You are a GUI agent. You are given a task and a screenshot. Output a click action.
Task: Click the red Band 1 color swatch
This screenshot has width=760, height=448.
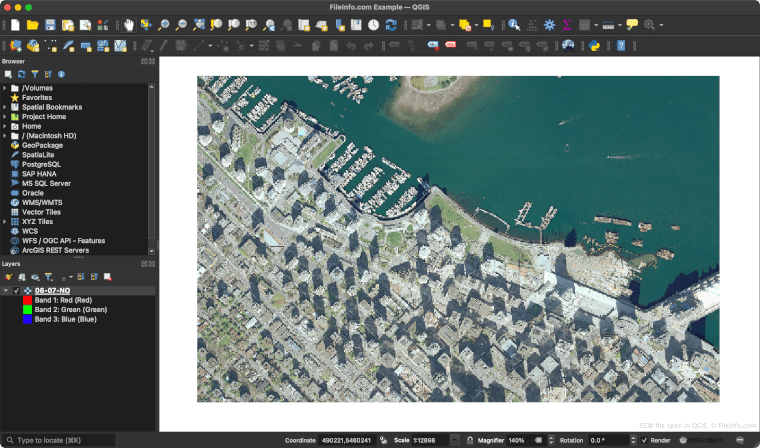[27, 300]
